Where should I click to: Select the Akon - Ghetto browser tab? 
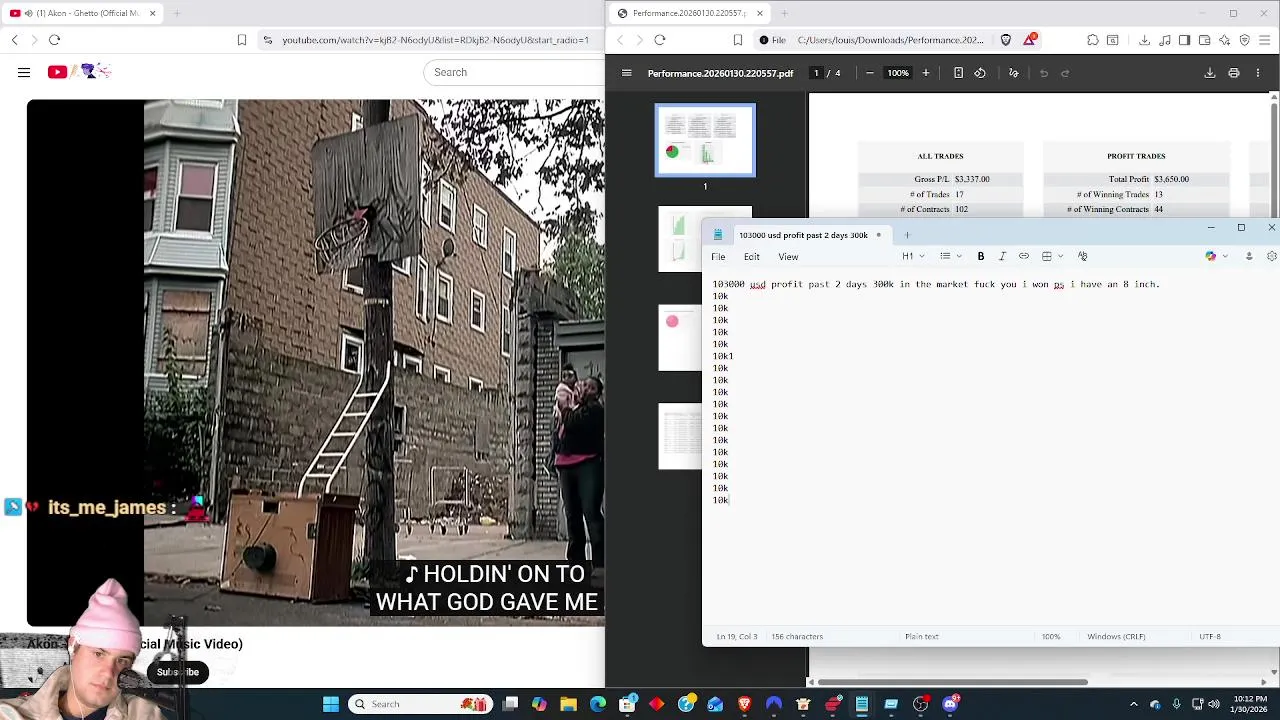82,13
